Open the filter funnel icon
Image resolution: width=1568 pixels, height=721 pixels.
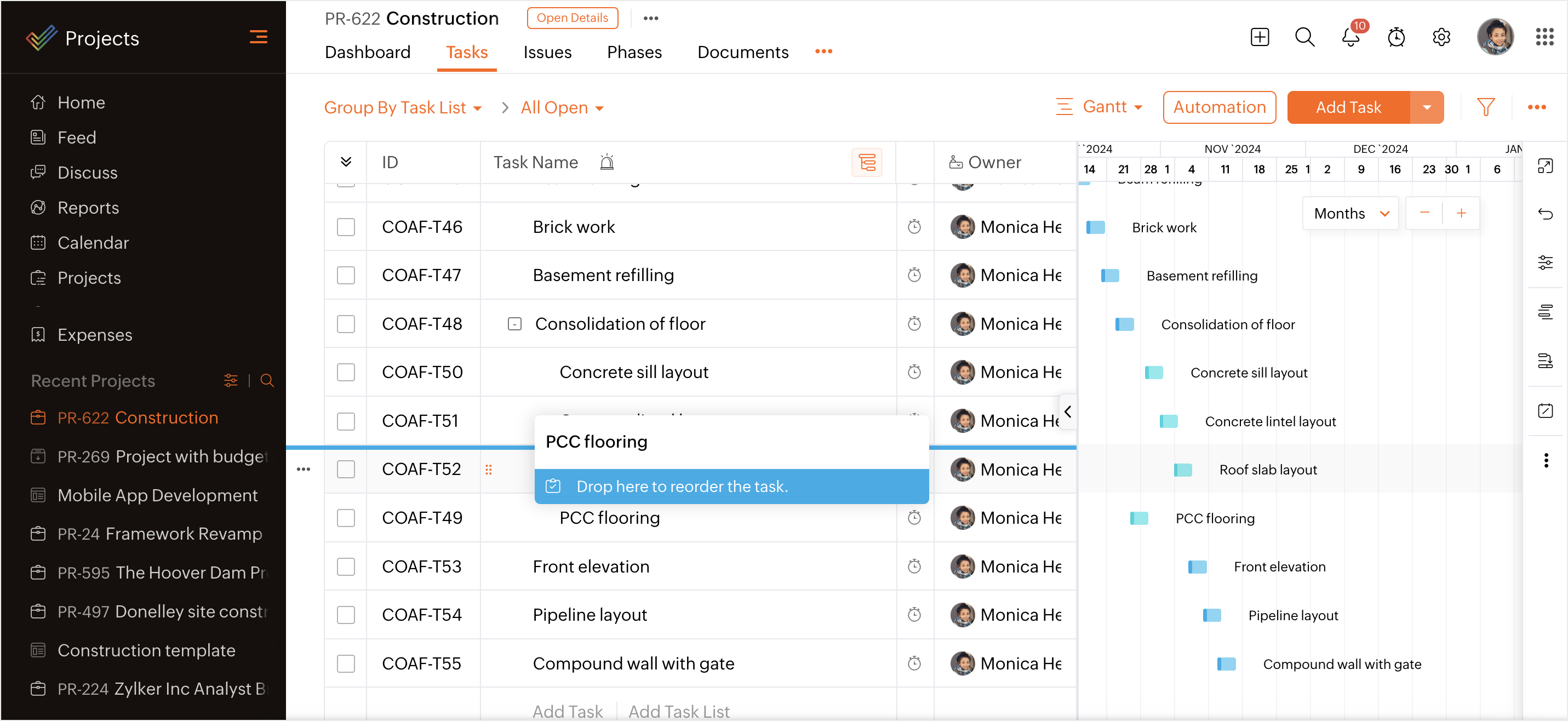(x=1485, y=107)
